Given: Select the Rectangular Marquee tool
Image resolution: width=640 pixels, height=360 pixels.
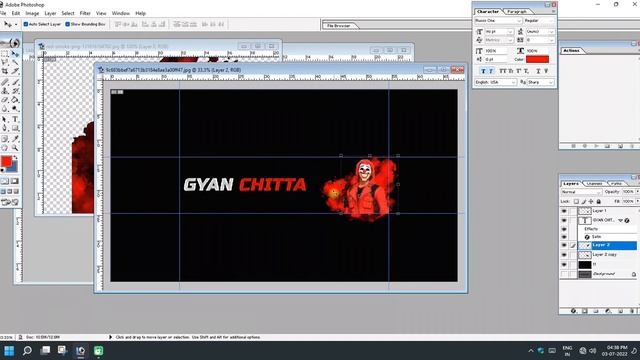Looking at the screenshot, I should tap(5, 53).
